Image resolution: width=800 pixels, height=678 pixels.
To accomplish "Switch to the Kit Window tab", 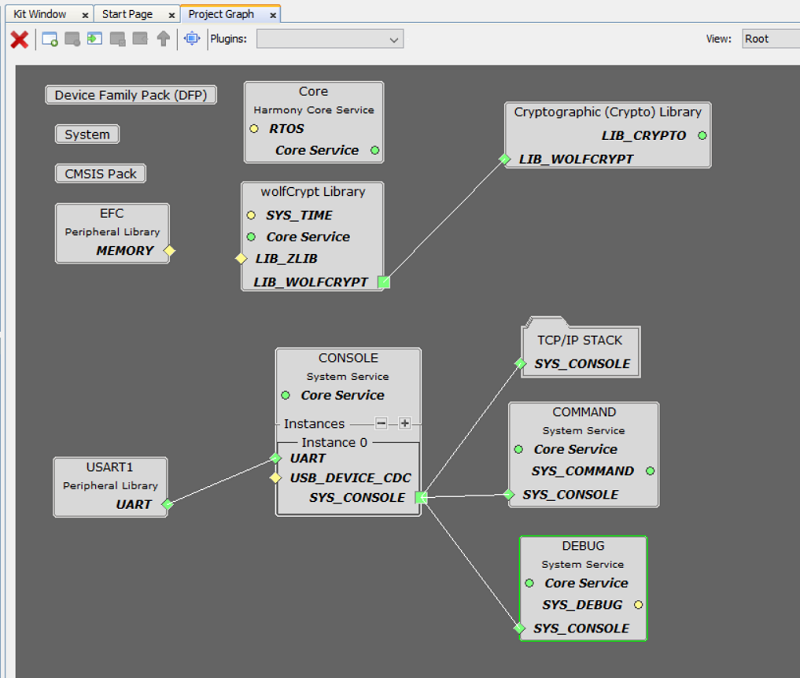I will (40, 14).
